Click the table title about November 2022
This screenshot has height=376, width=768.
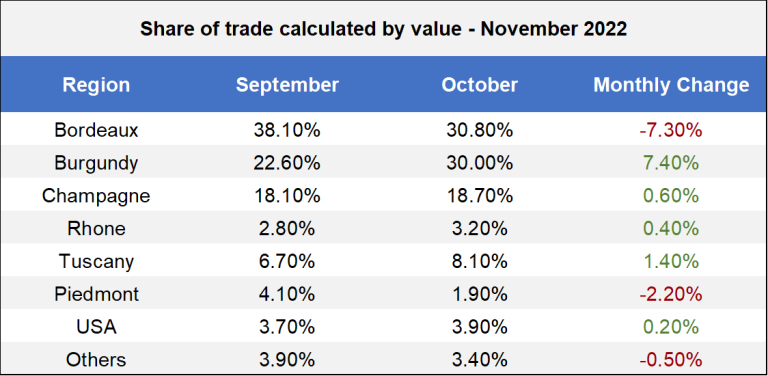[384, 29]
